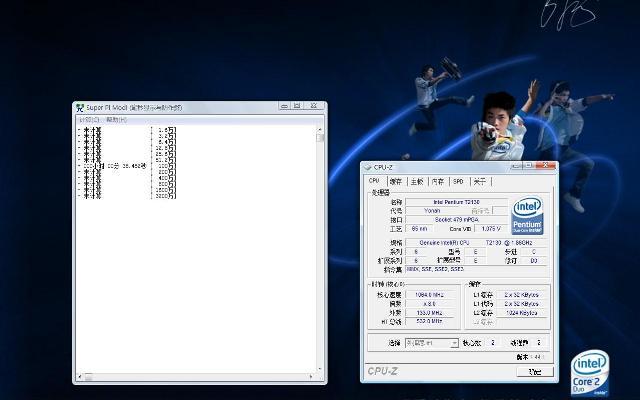Open the 计算 menu in Super PI

point(87,119)
